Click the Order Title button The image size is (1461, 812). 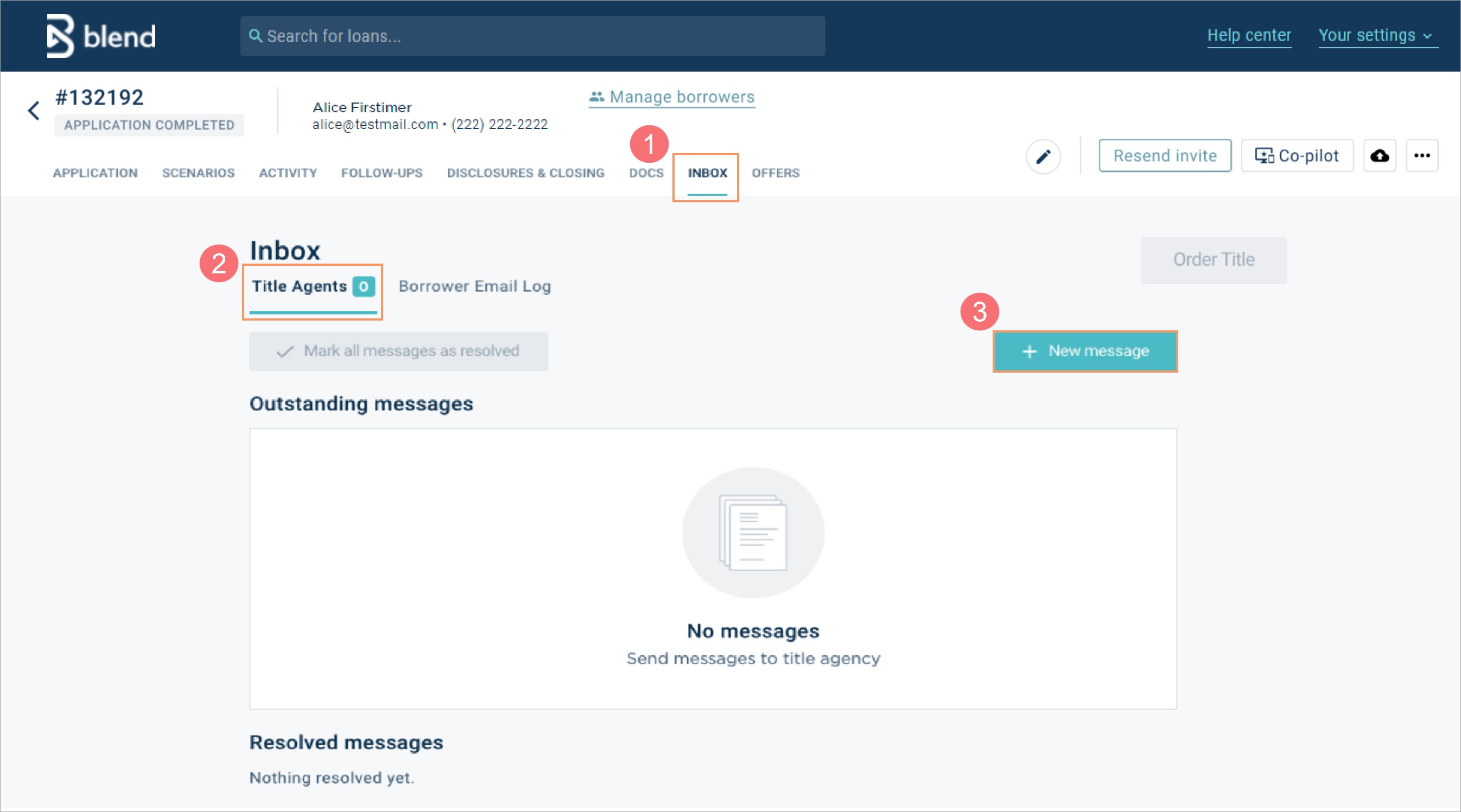(x=1213, y=260)
